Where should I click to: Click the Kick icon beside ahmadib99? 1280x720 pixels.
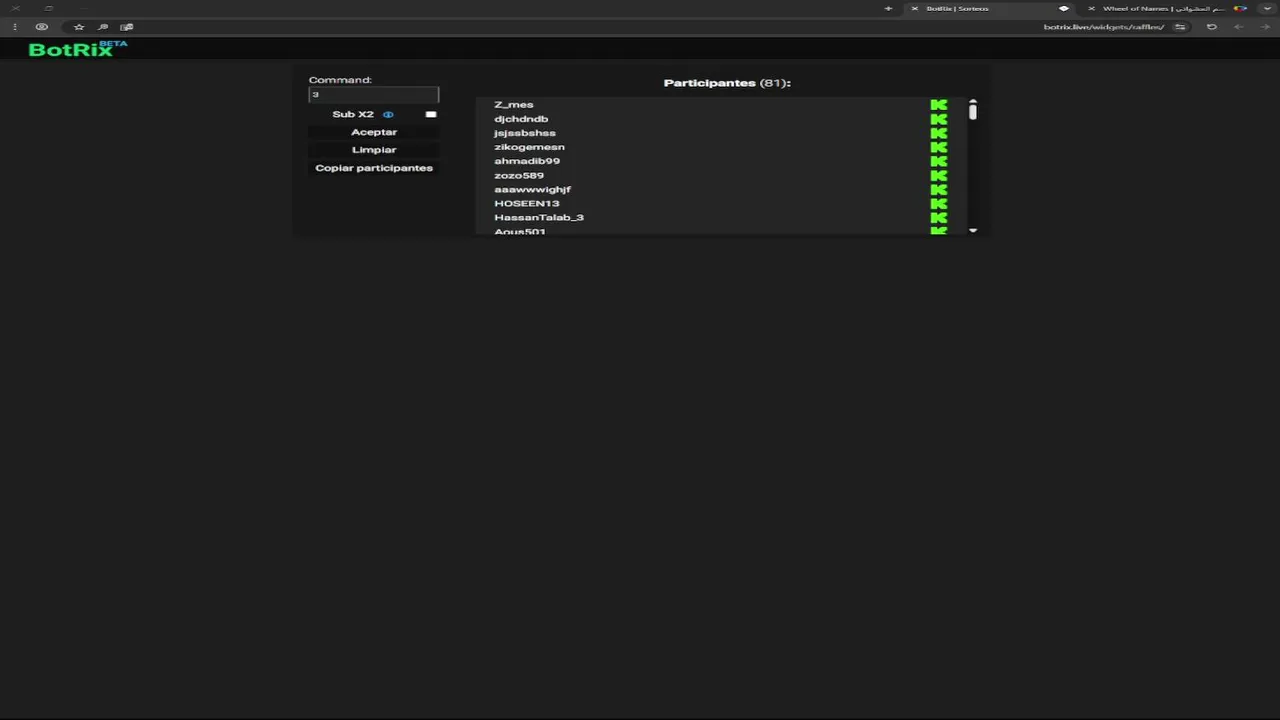(x=938, y=161)
